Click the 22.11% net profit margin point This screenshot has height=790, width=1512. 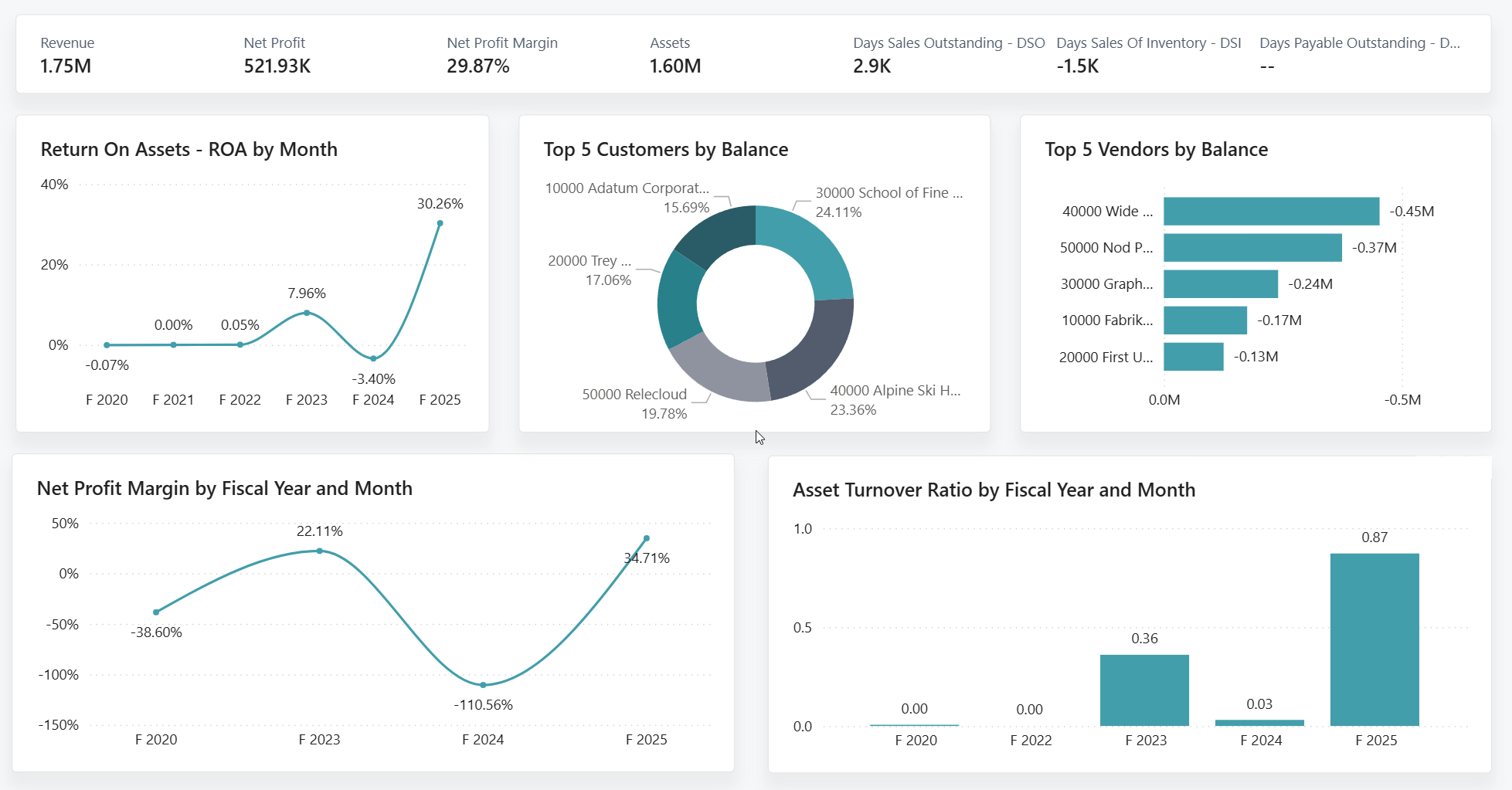click(x=320, y=551)
